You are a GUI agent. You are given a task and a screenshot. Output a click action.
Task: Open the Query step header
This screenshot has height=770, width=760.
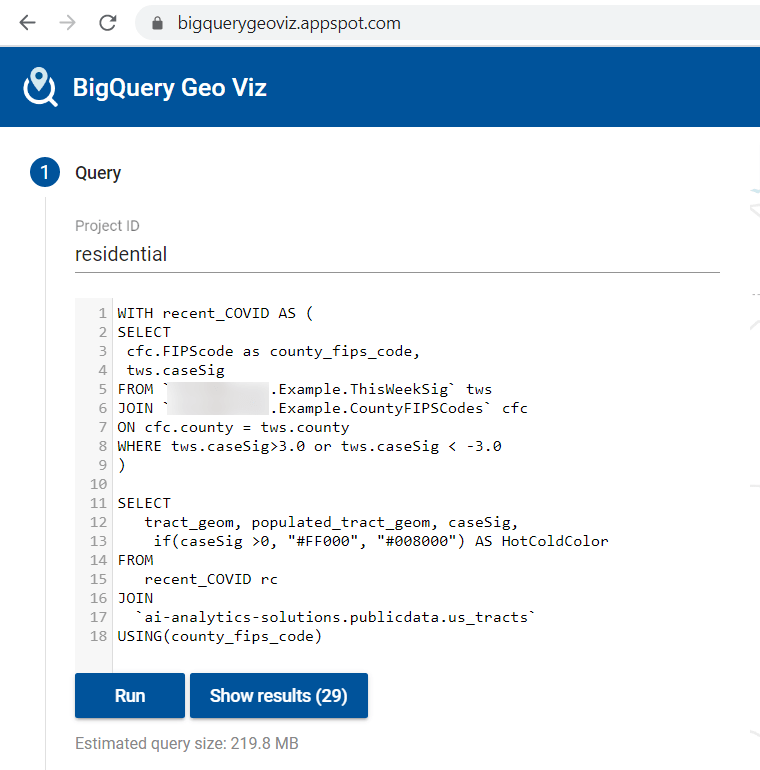point(98,173)
